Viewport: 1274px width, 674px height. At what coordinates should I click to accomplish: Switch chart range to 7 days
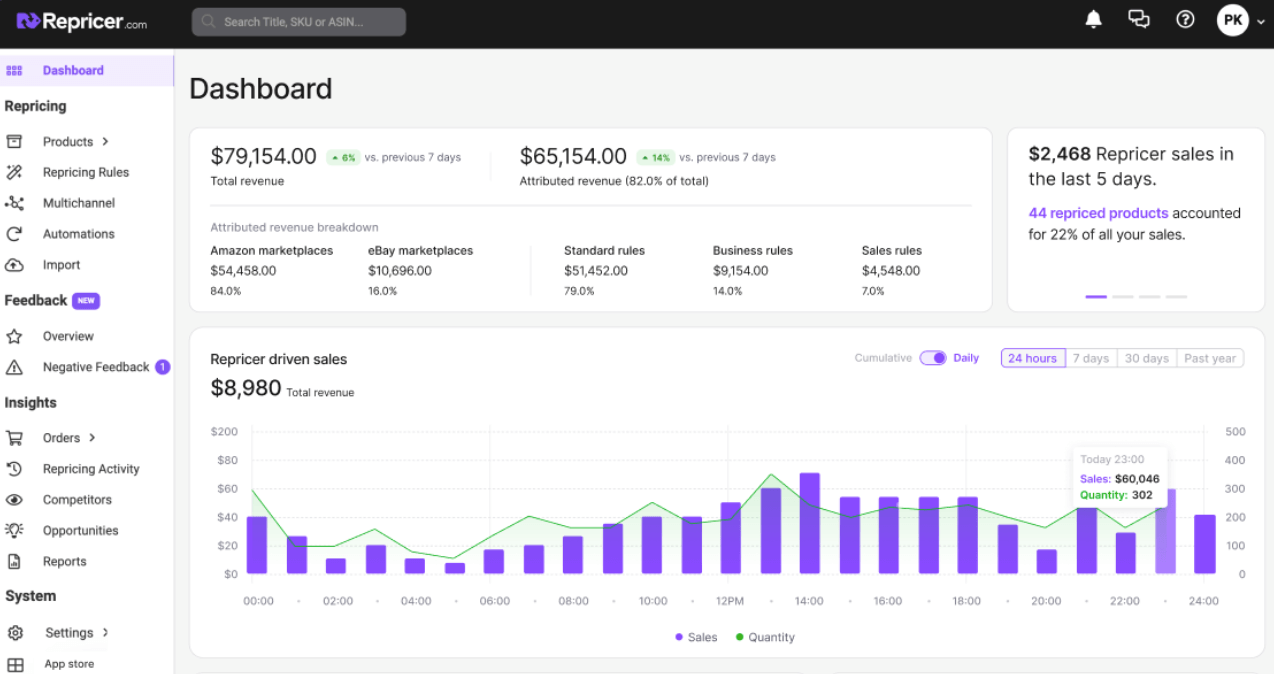(1090, 358)
